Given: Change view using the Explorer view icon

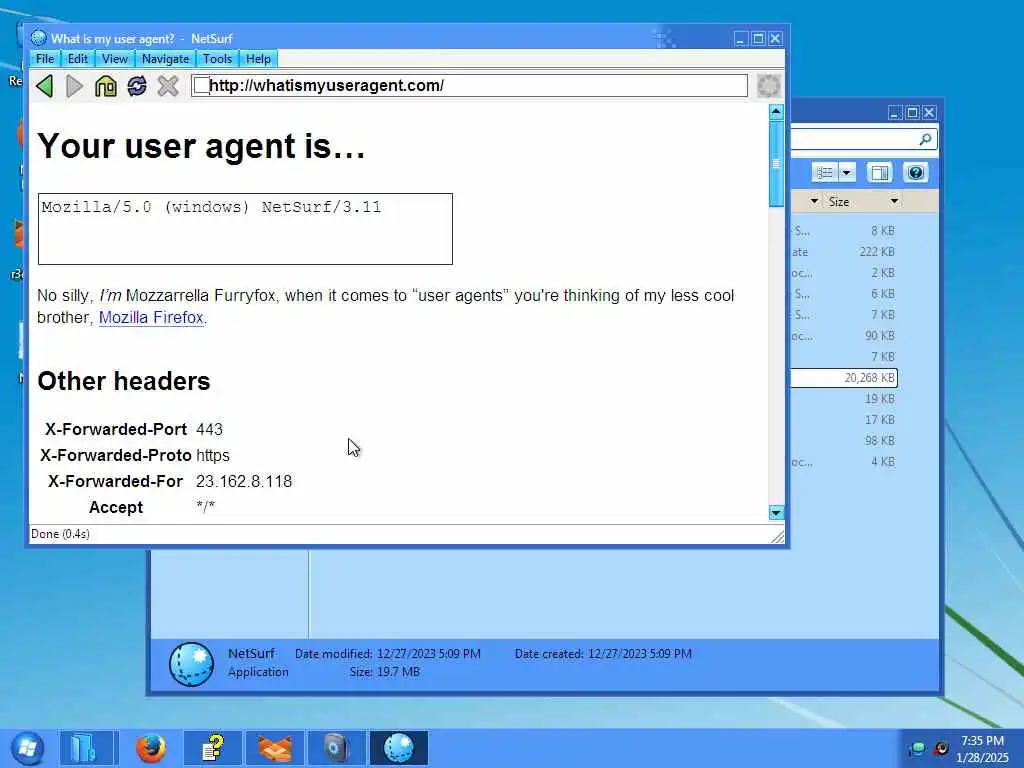Looking at the screenshot, I should click(x=825, y=172).
